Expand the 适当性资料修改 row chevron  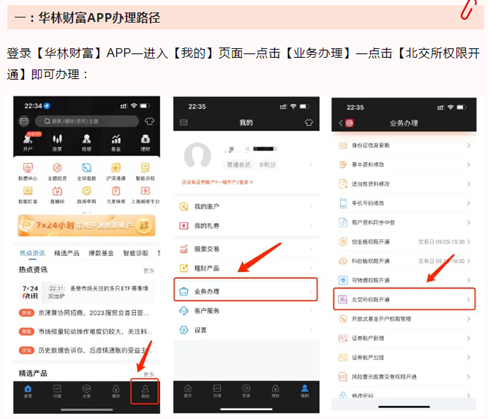(468, 184)
